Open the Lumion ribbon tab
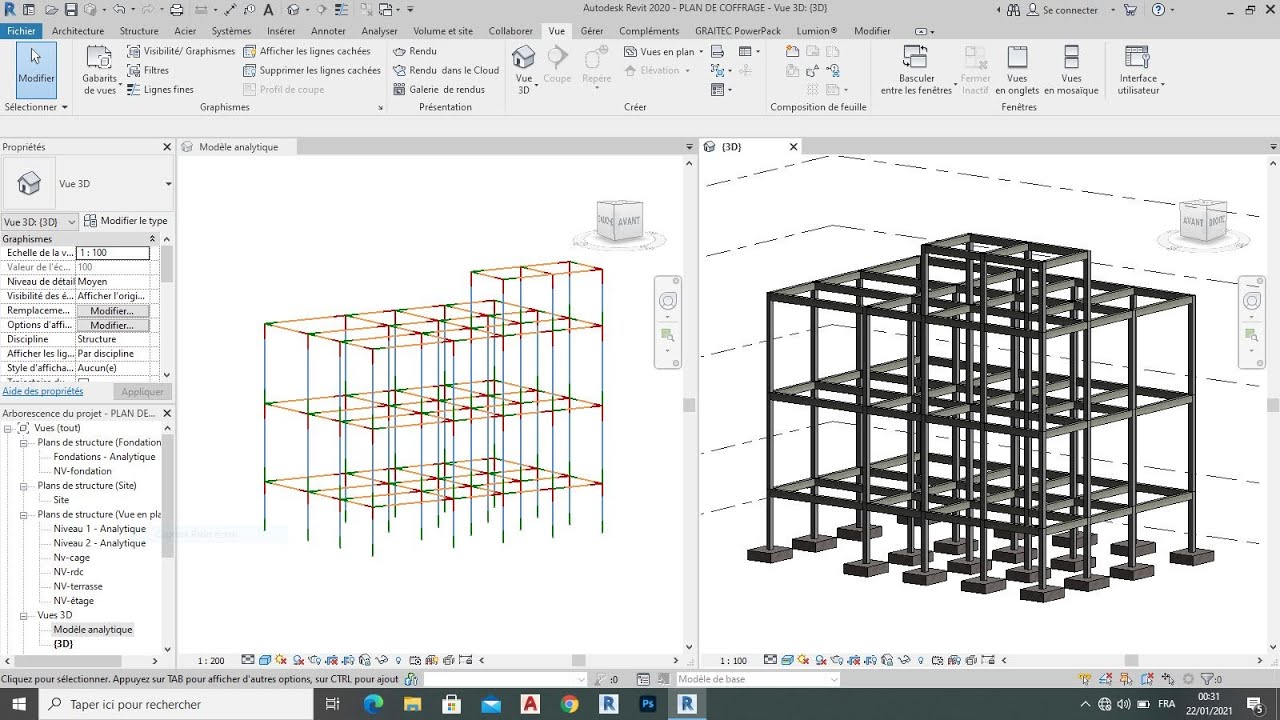Viewport: 1280px width, 720px height. (817, 31)
